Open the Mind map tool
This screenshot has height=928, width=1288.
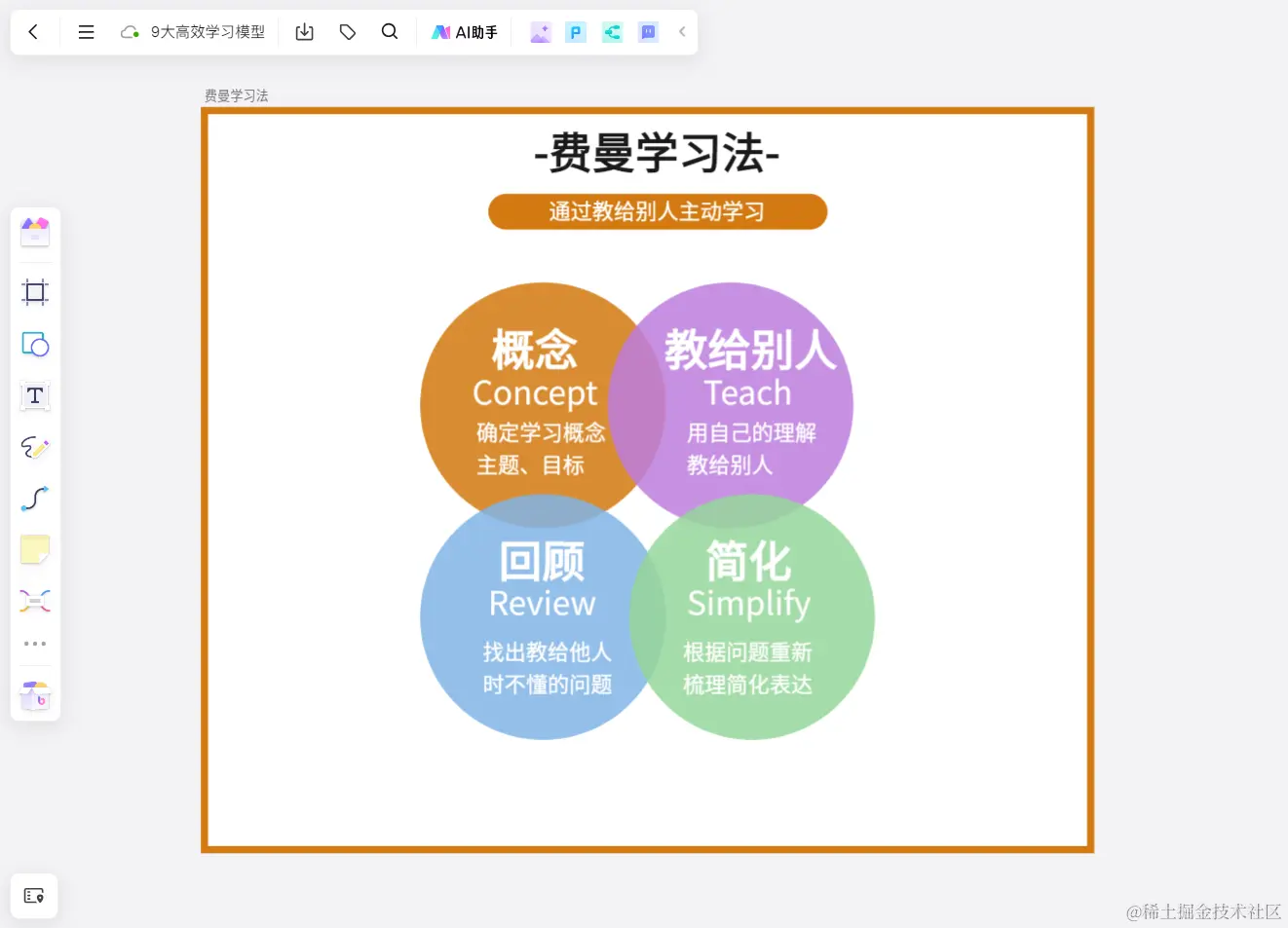pyautogui.click(x=35, y=600)
